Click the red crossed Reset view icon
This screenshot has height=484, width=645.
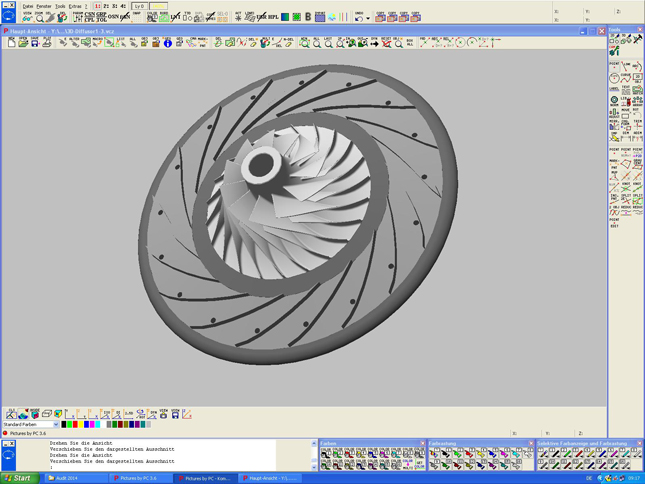coord(386,43)
